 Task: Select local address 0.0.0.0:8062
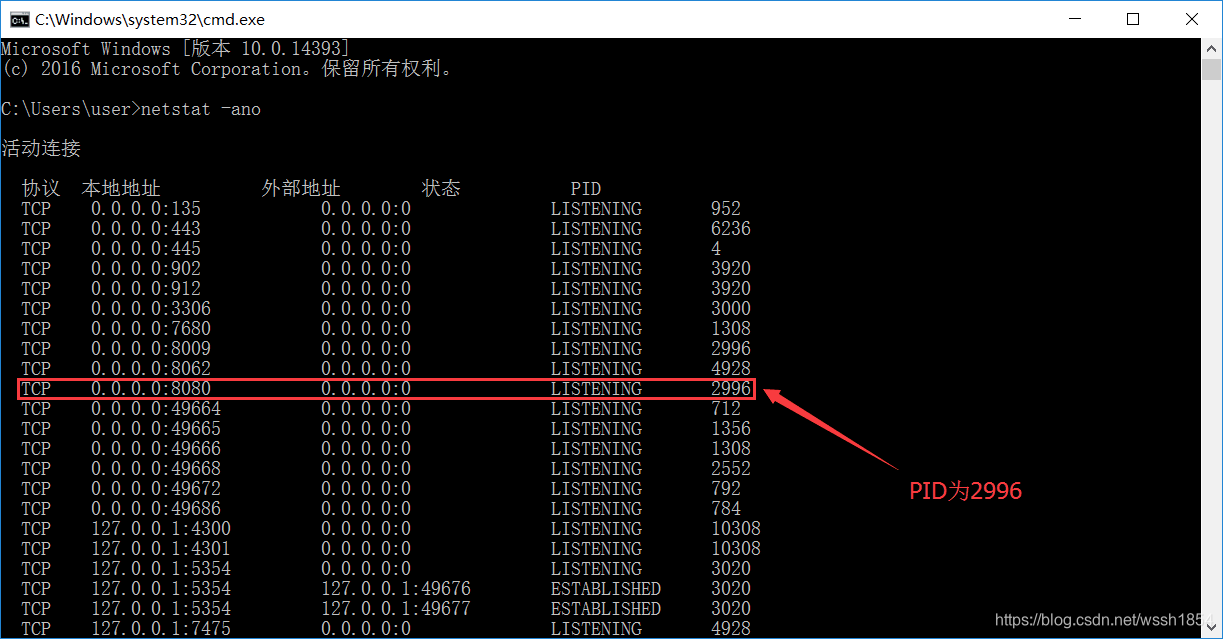point(151,369)
